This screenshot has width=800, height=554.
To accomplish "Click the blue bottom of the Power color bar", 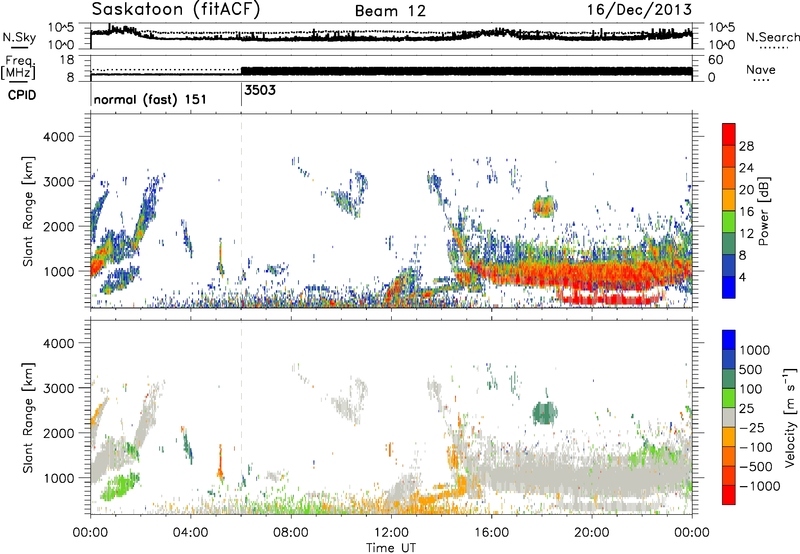I will click(x=729, y=287).
